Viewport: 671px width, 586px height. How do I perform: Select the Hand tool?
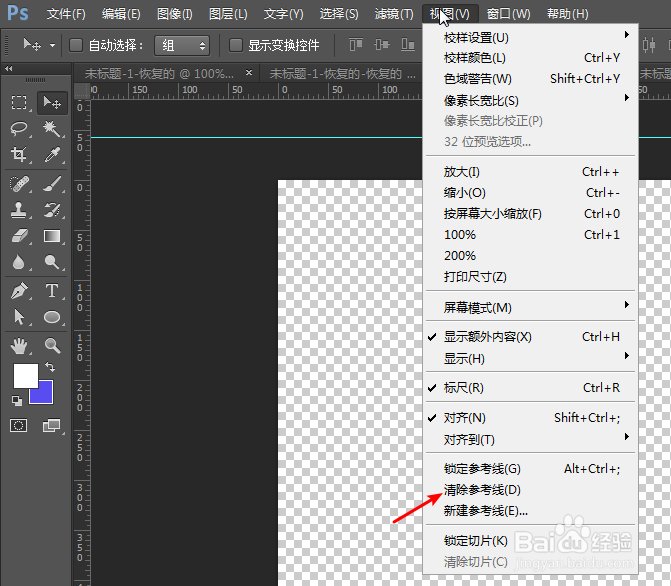[x=19, y=346]
